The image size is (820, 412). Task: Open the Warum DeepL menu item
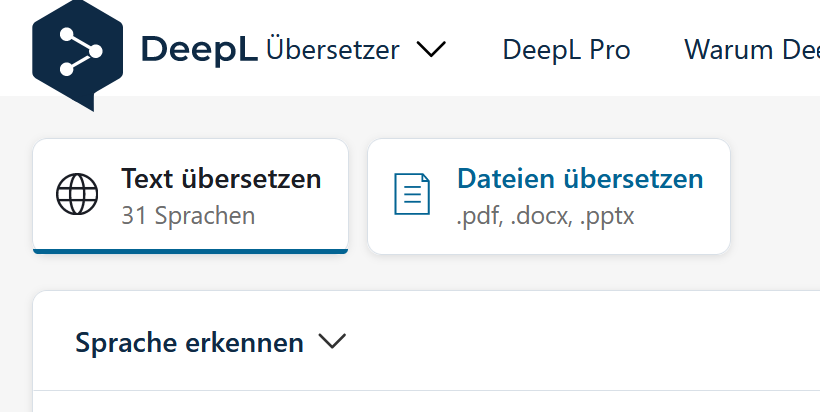coord(752,50)
